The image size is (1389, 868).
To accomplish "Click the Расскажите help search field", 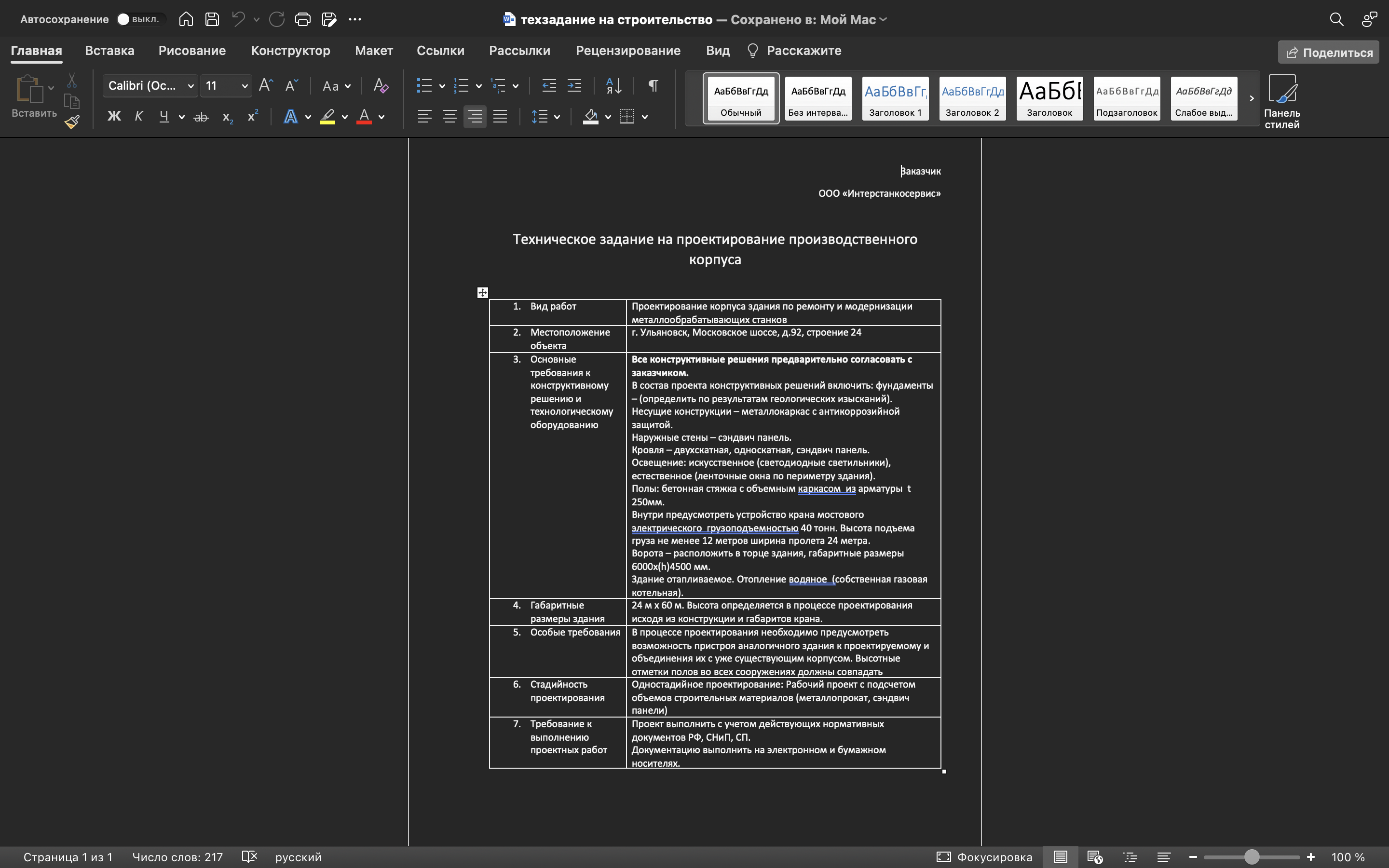I will point(794,51).
